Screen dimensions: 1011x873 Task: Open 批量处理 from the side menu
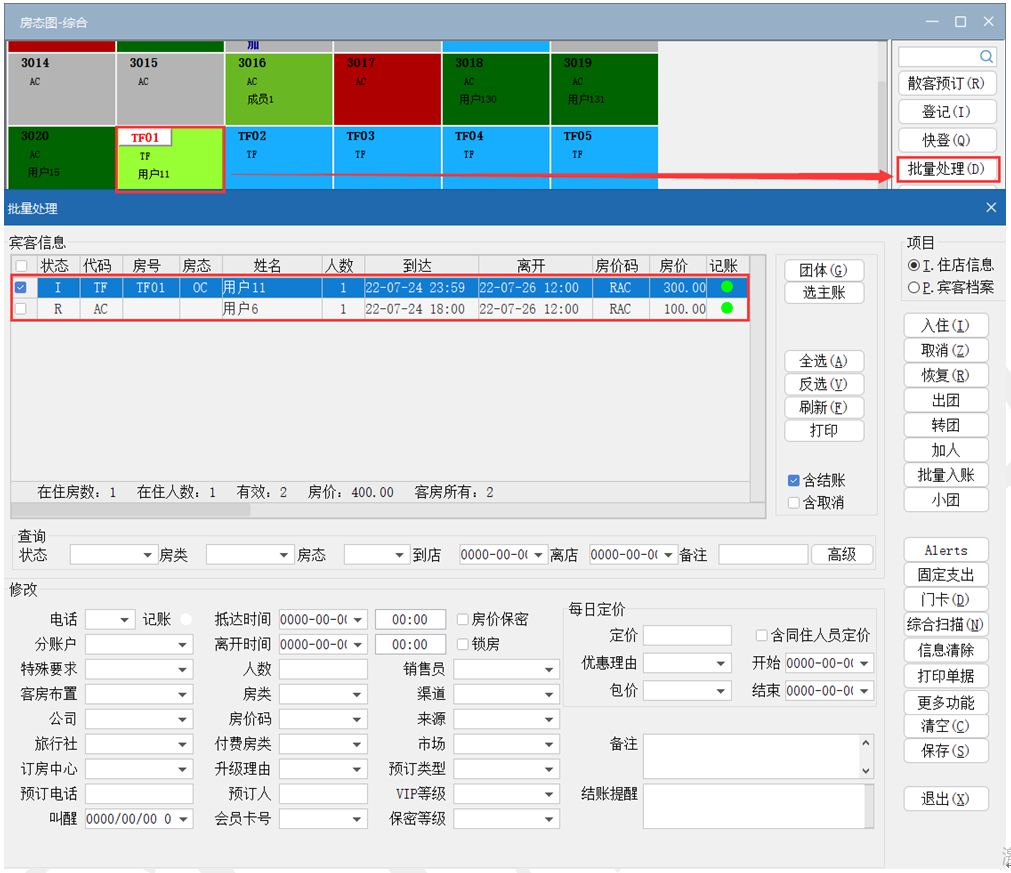(x=946, y=169)
